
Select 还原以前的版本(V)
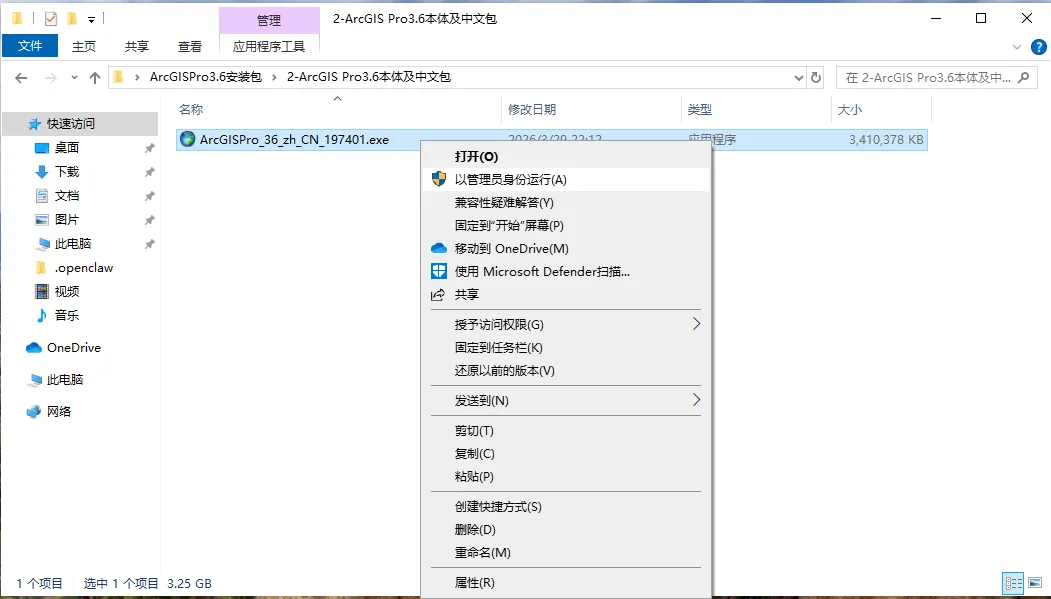[x=566, y=371]
